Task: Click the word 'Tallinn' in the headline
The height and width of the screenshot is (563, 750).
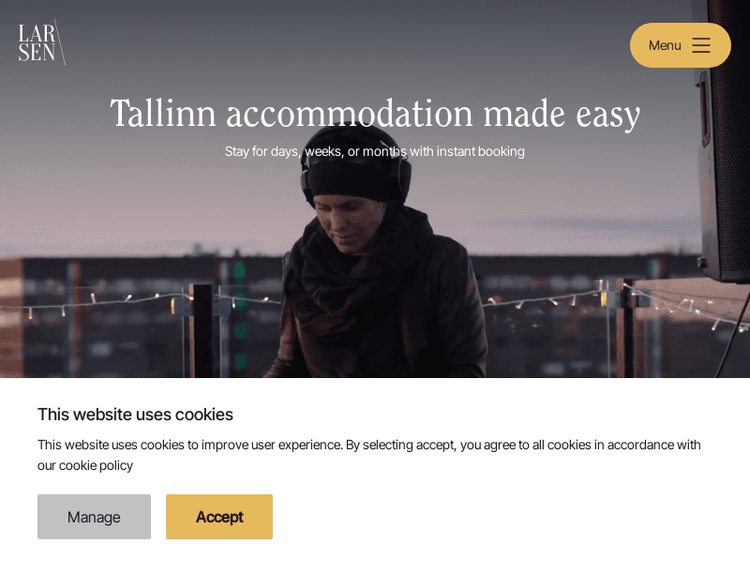Action: click(163, 113)
